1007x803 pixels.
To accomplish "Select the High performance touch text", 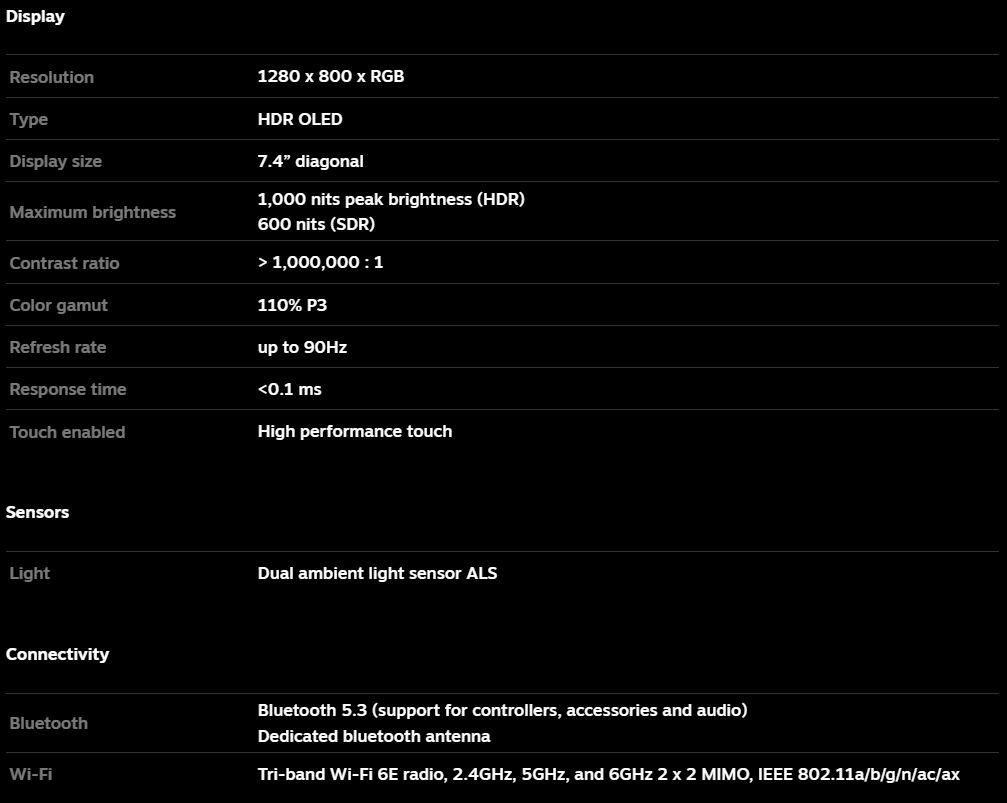I will click(x=355, y=432).
